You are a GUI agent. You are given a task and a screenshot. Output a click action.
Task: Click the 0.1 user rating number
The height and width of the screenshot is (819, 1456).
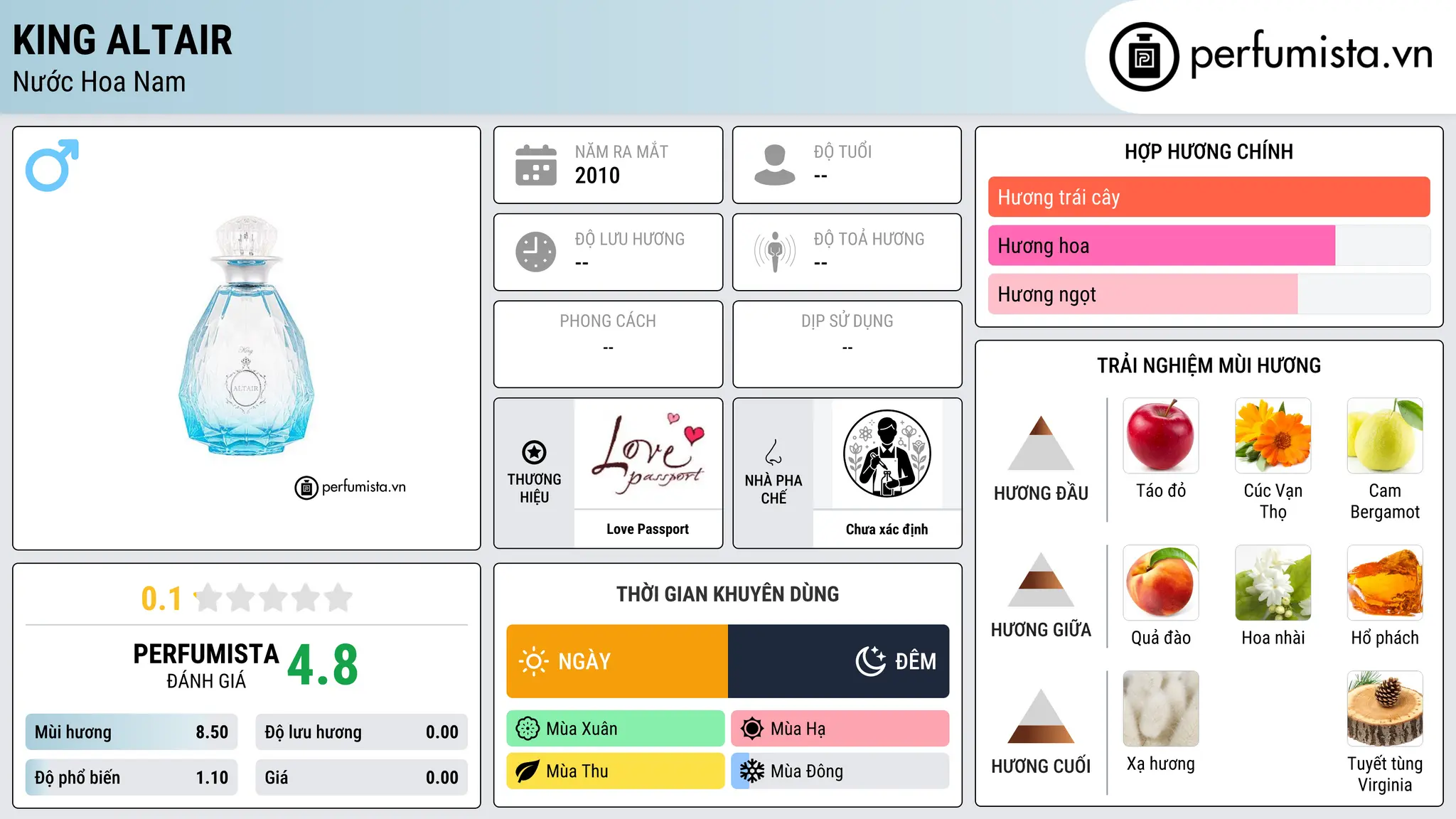click(x=161, y=599)
